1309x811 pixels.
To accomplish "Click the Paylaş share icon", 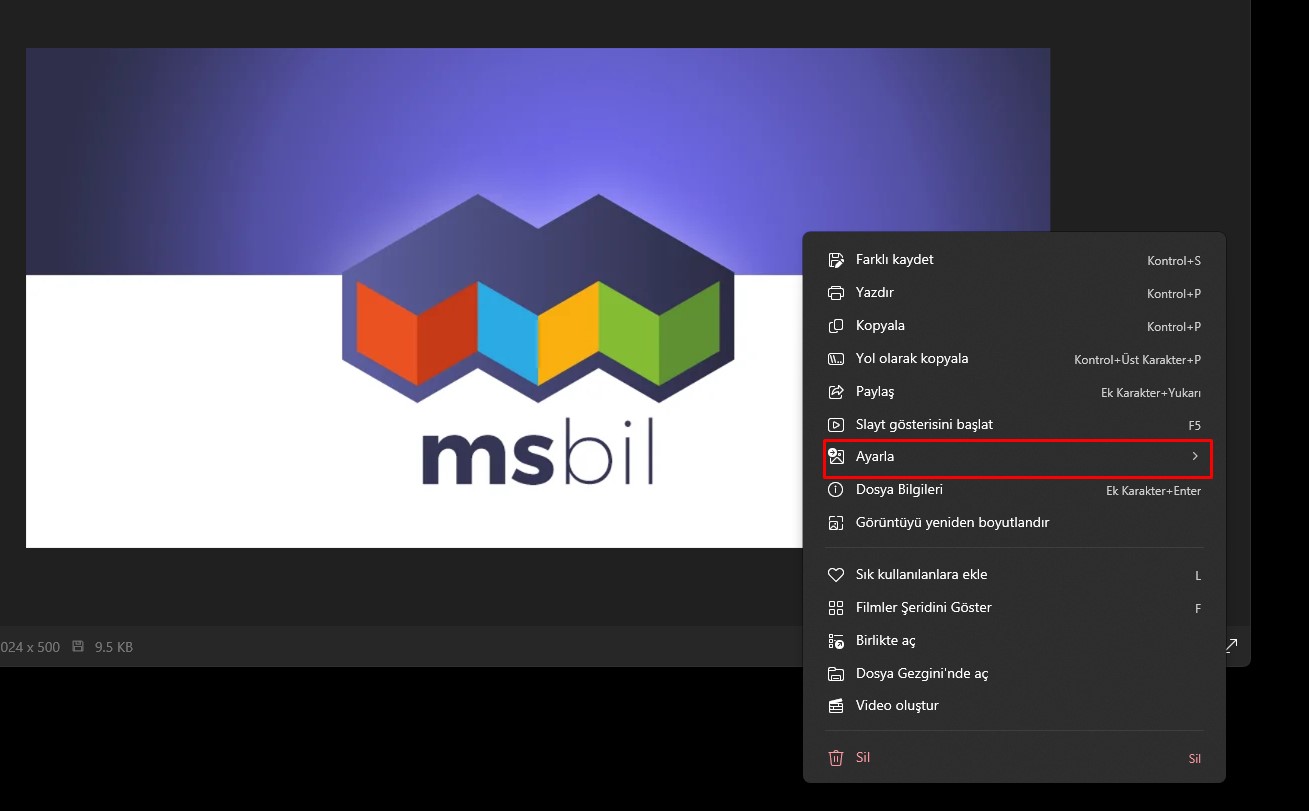I will click(x=836, y=392).
